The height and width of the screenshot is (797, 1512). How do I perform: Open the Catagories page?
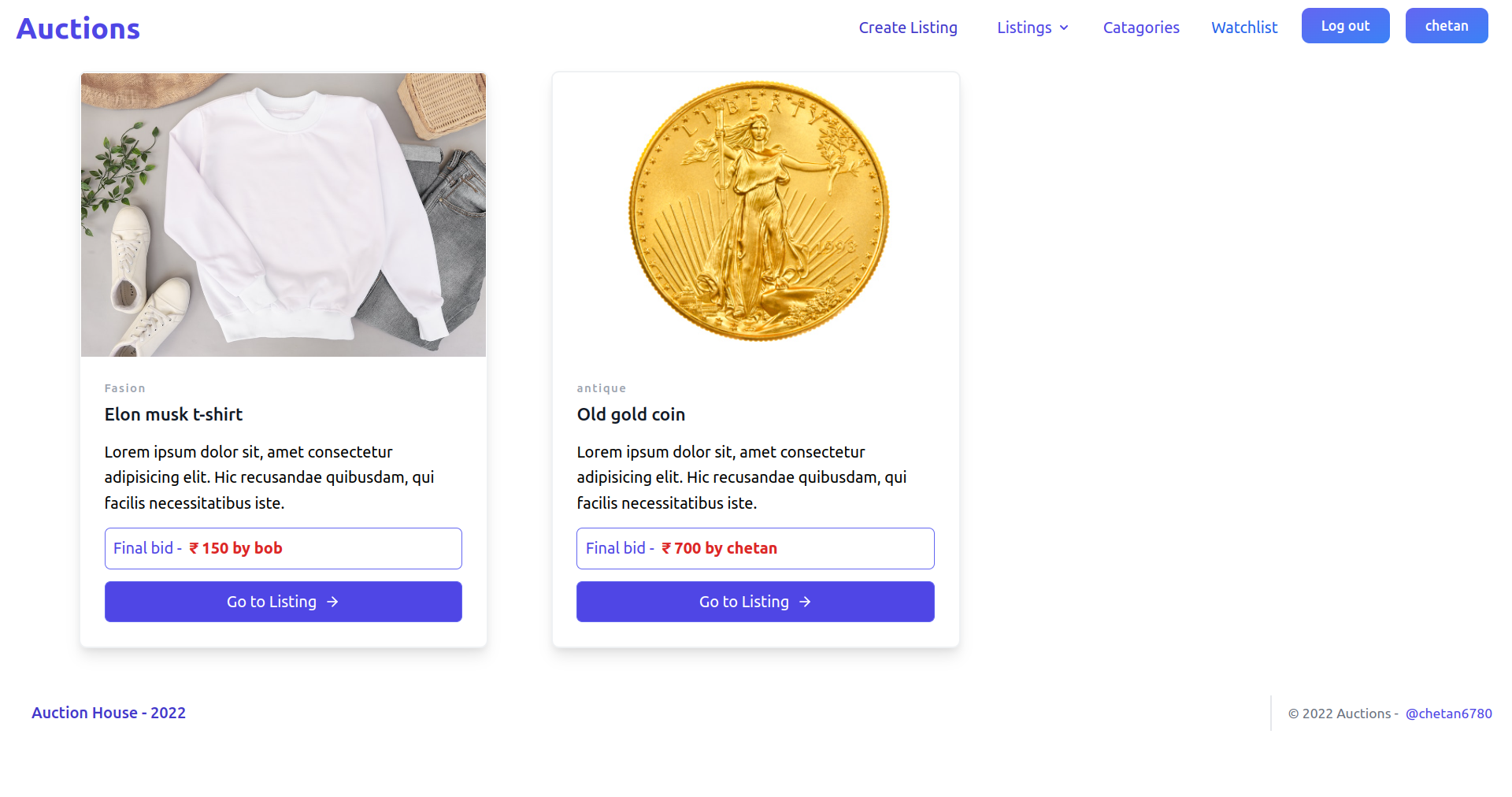[1141, 28]
